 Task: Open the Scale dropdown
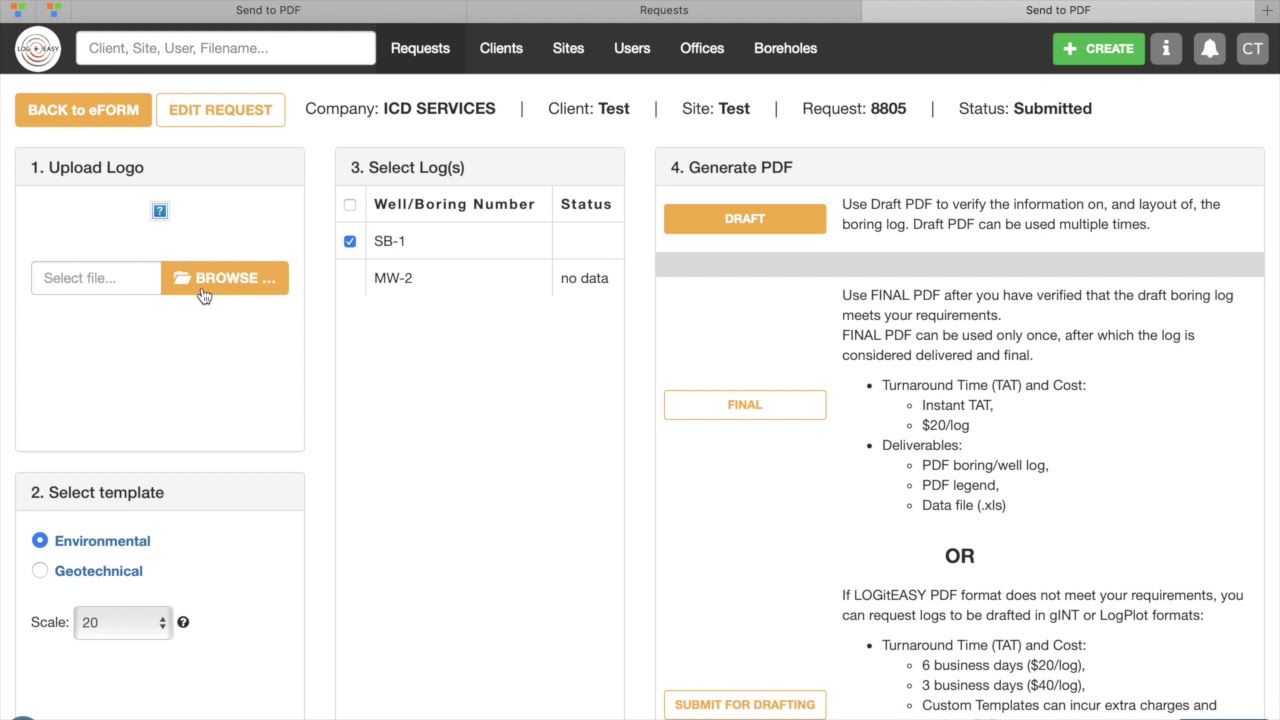click(x=123, y=622)
